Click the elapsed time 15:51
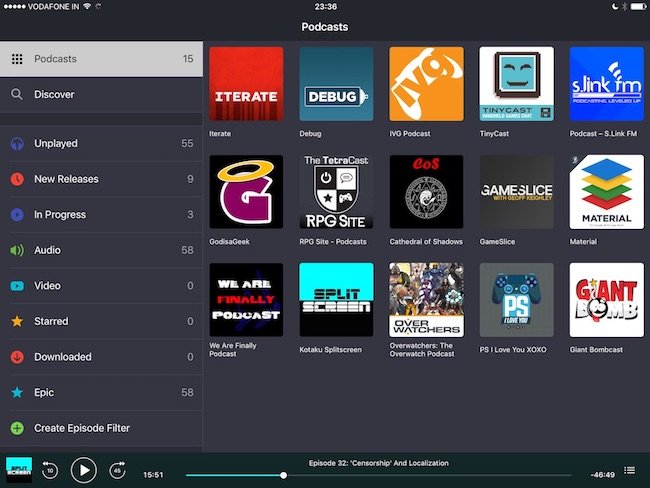The height and width of the screenshot is (488, 650). (153, 475)
